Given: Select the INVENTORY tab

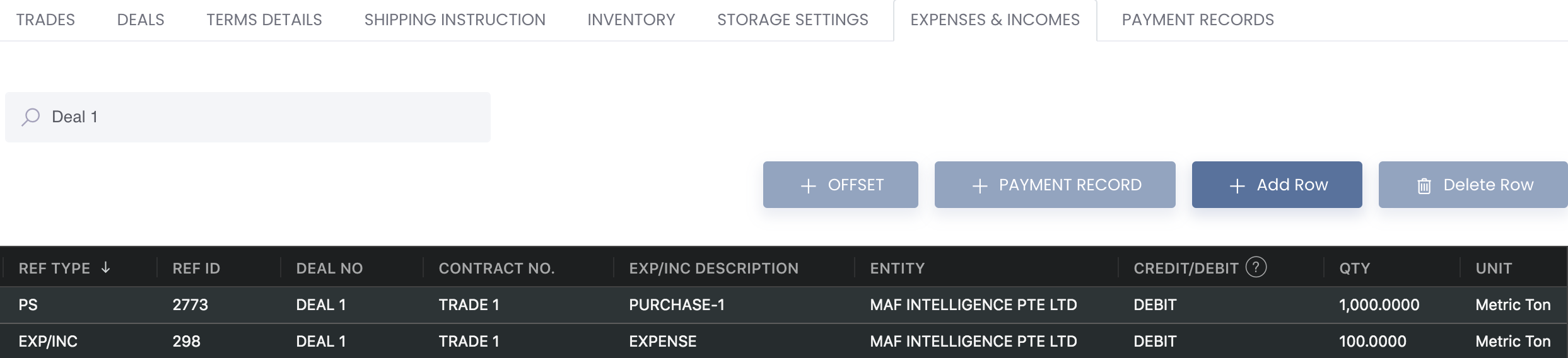Looking at the screenshot, I should pyautogui.click(x=631, y=20).
